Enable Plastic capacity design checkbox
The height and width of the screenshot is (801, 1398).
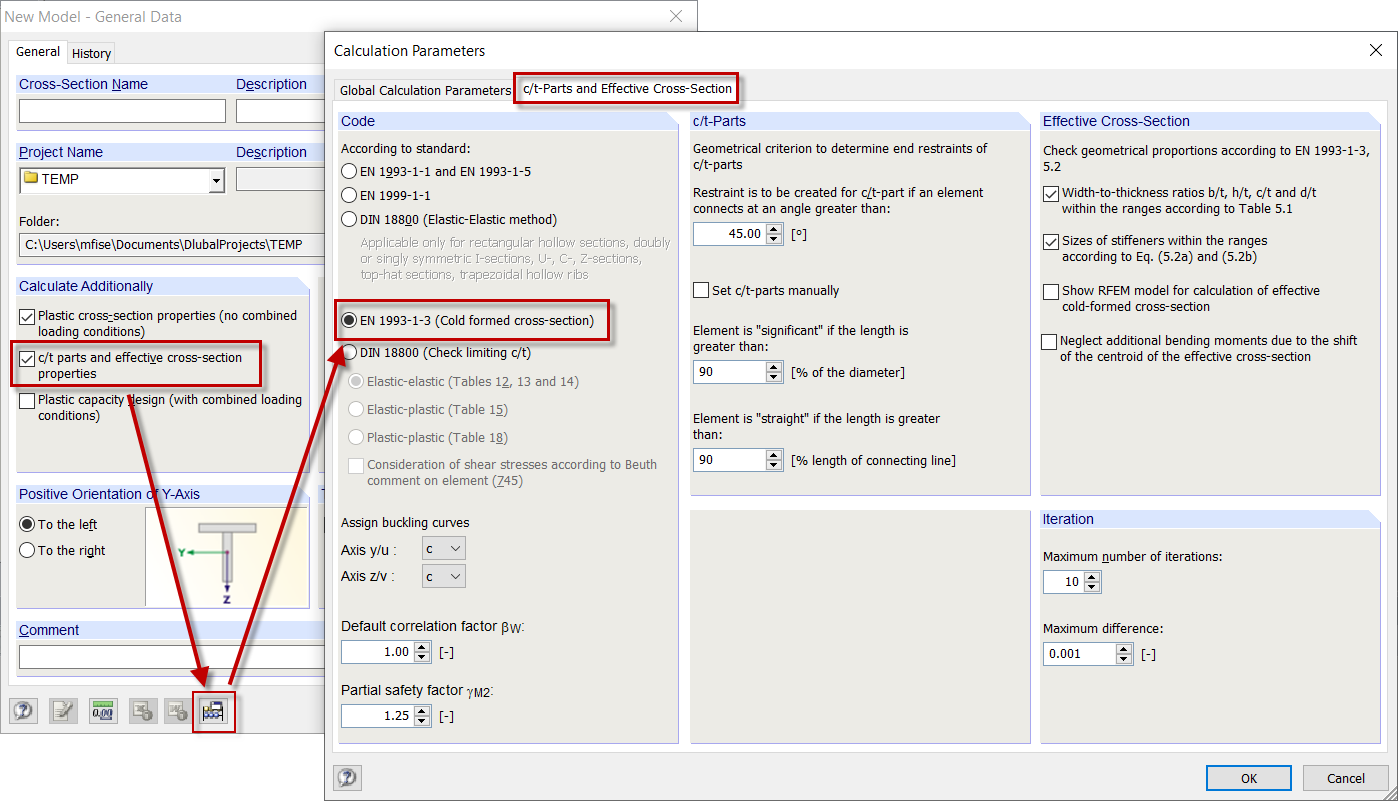(x=27, y=400)
